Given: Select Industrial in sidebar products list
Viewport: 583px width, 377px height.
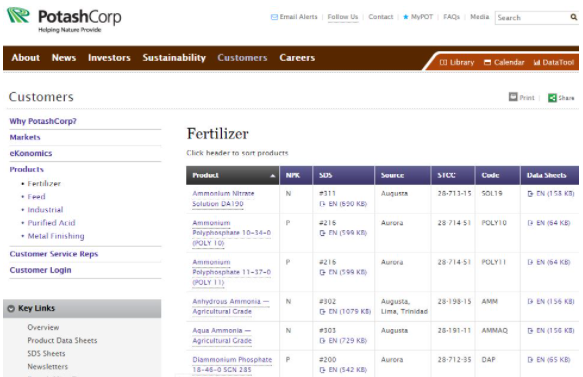Looking at the screenshot, I should pos(45,210).
